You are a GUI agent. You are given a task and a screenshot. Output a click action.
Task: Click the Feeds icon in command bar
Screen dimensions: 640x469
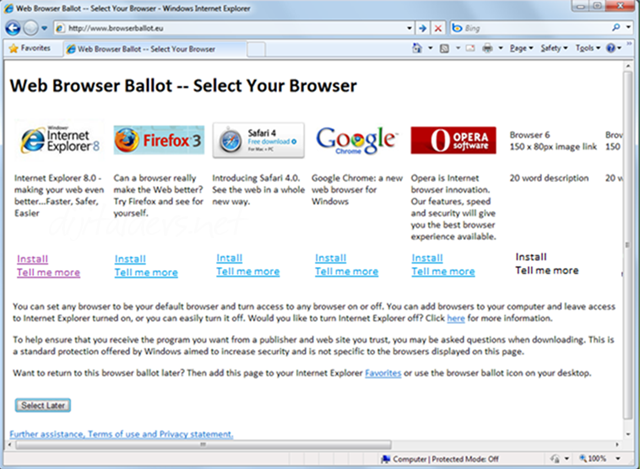coord(444,49)
